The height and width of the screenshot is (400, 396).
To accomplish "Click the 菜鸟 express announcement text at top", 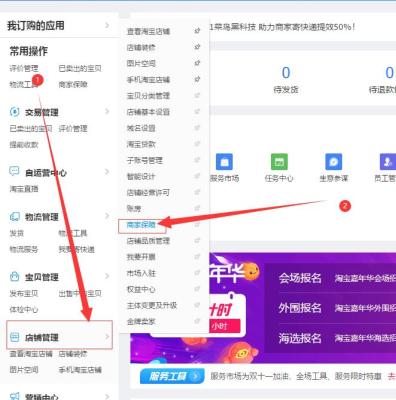I will click(282, 27).
